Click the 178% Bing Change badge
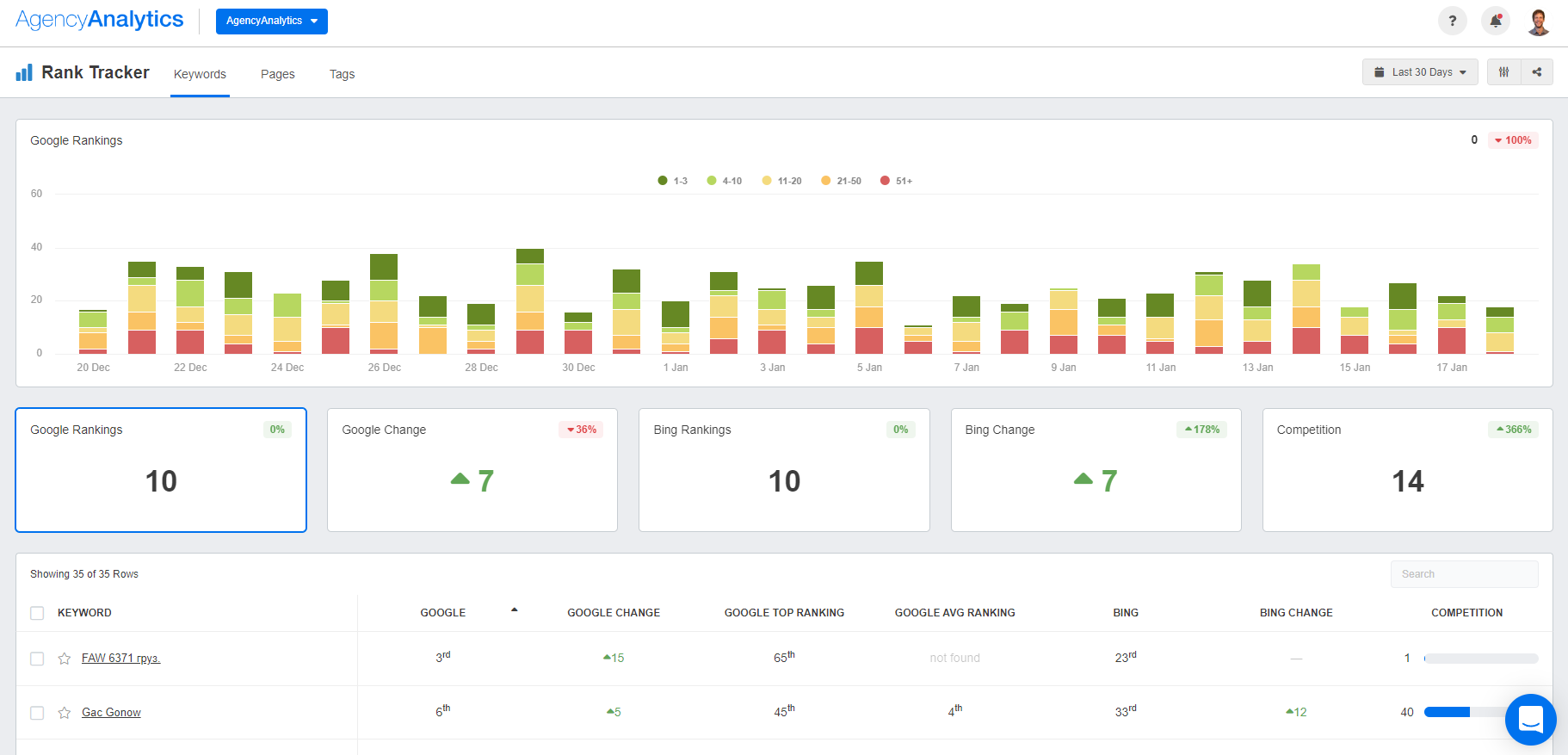The image size is (1568, 755). tap(1201, 430)
